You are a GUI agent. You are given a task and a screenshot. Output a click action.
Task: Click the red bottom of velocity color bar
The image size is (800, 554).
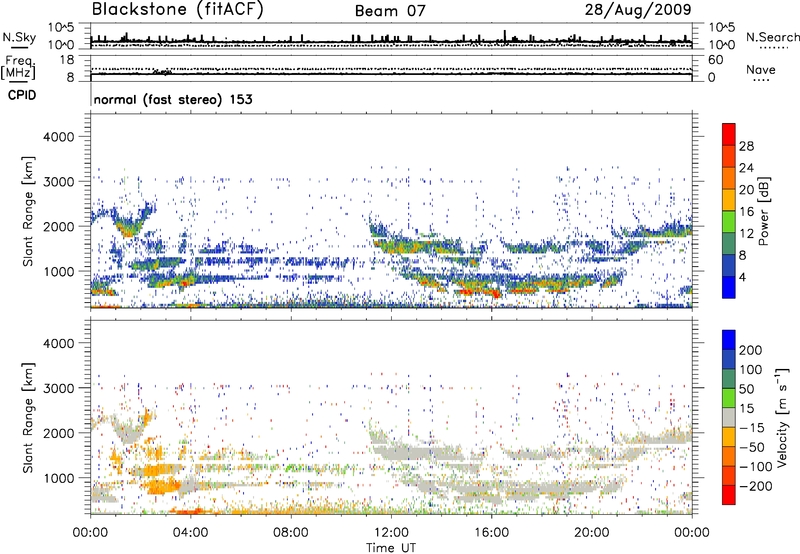(729, 495)
